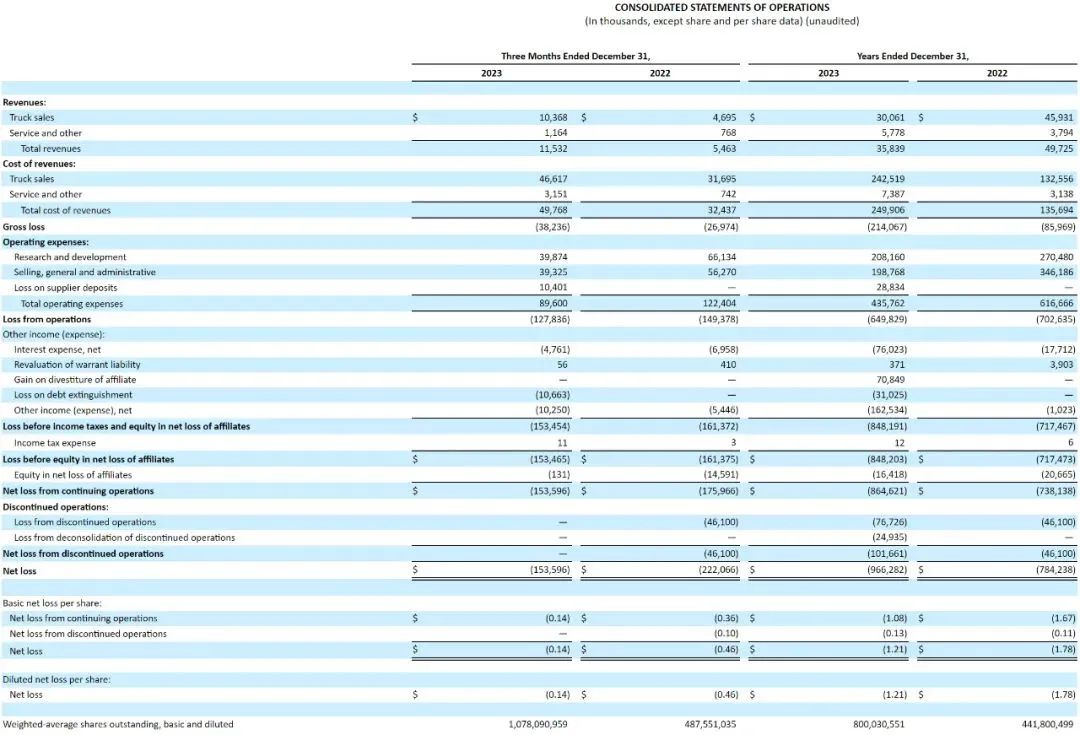The height and width of the screenshot is (735, 1080).
Task: Select 'Net loss from continuing operations' label
Action: (78, 491)
